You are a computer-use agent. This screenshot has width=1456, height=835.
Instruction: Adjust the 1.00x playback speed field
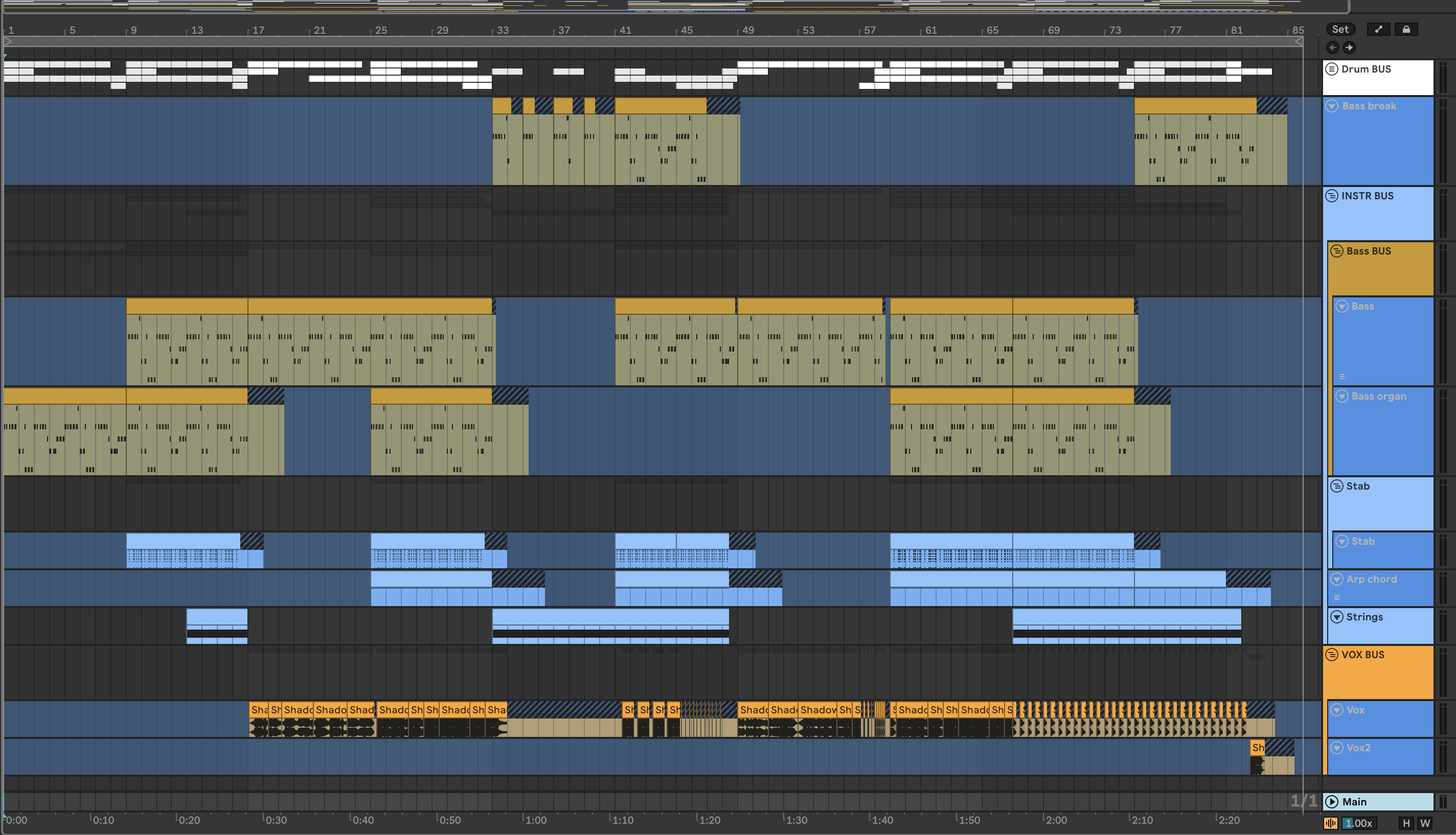pyautogui.click(x=1358, y=823)
